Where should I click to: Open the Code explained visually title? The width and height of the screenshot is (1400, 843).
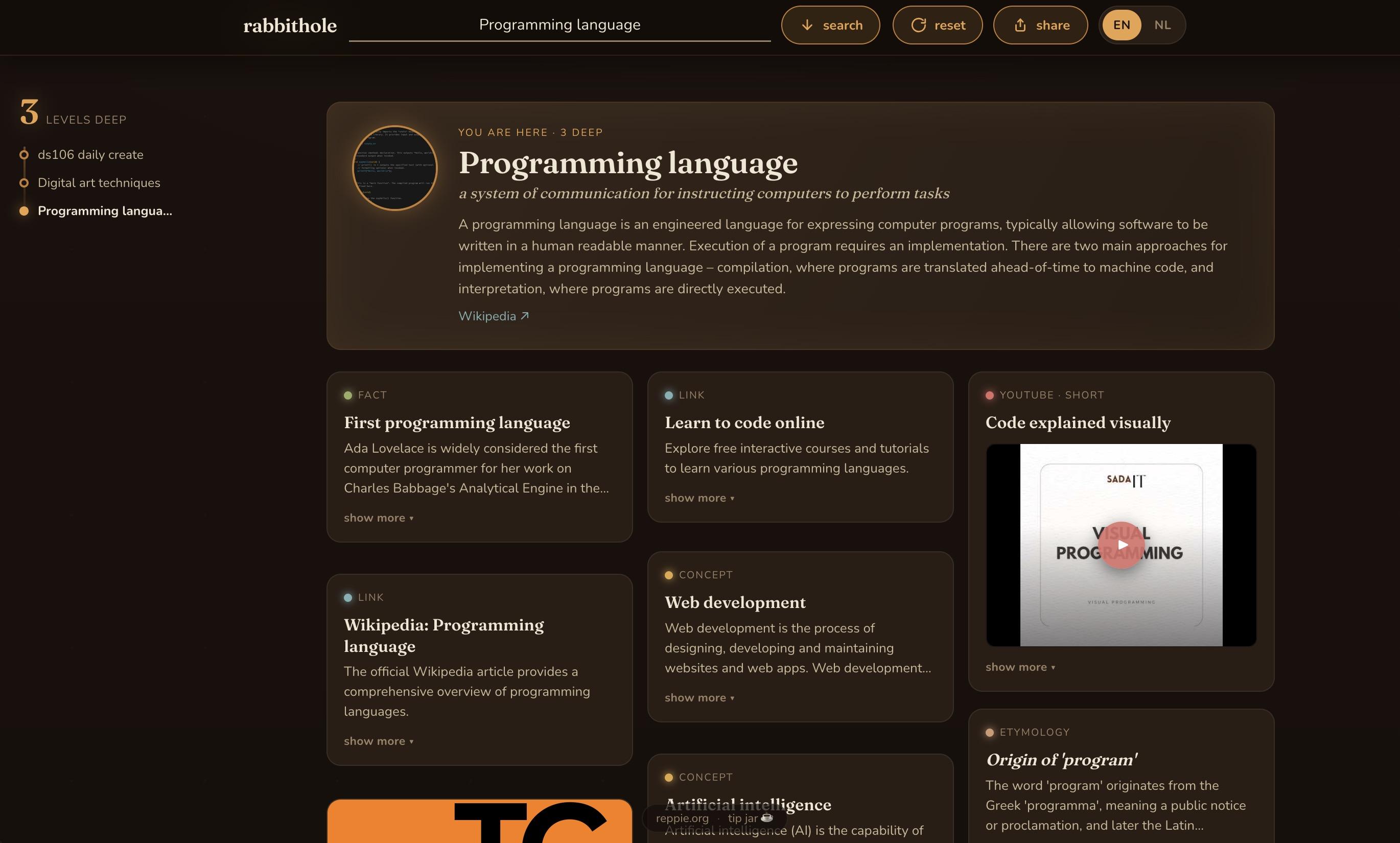pyautogui.click(x=1078, y=423)
